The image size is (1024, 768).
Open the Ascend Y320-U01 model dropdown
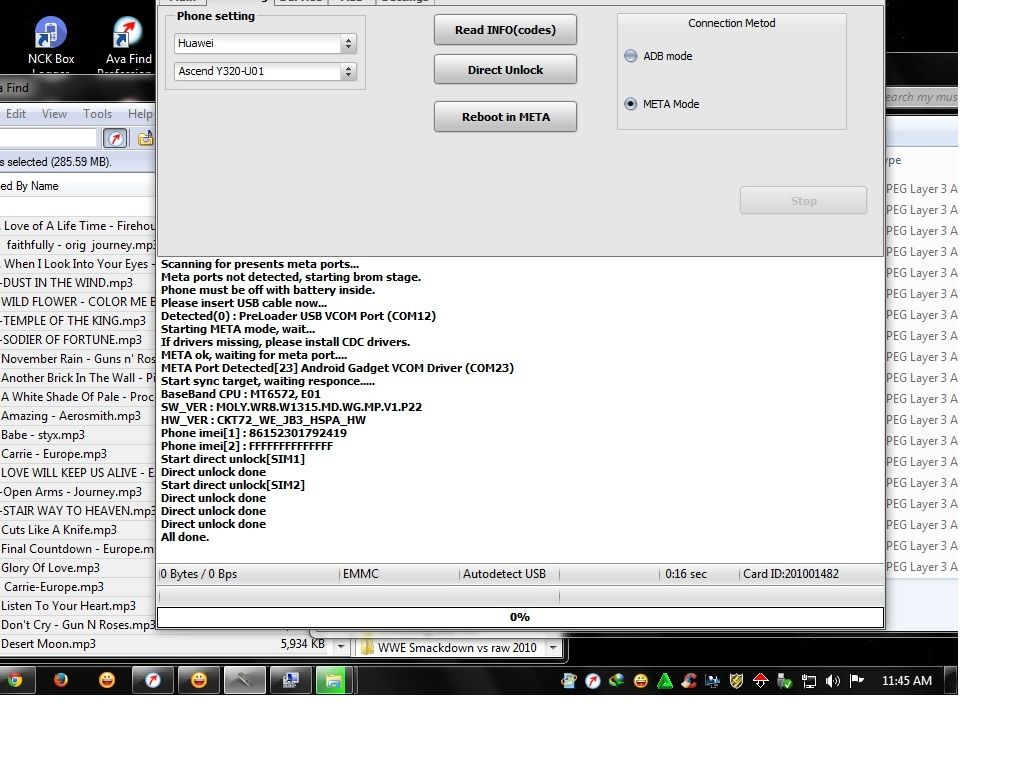pyautogui.click(x=348, y=72)
